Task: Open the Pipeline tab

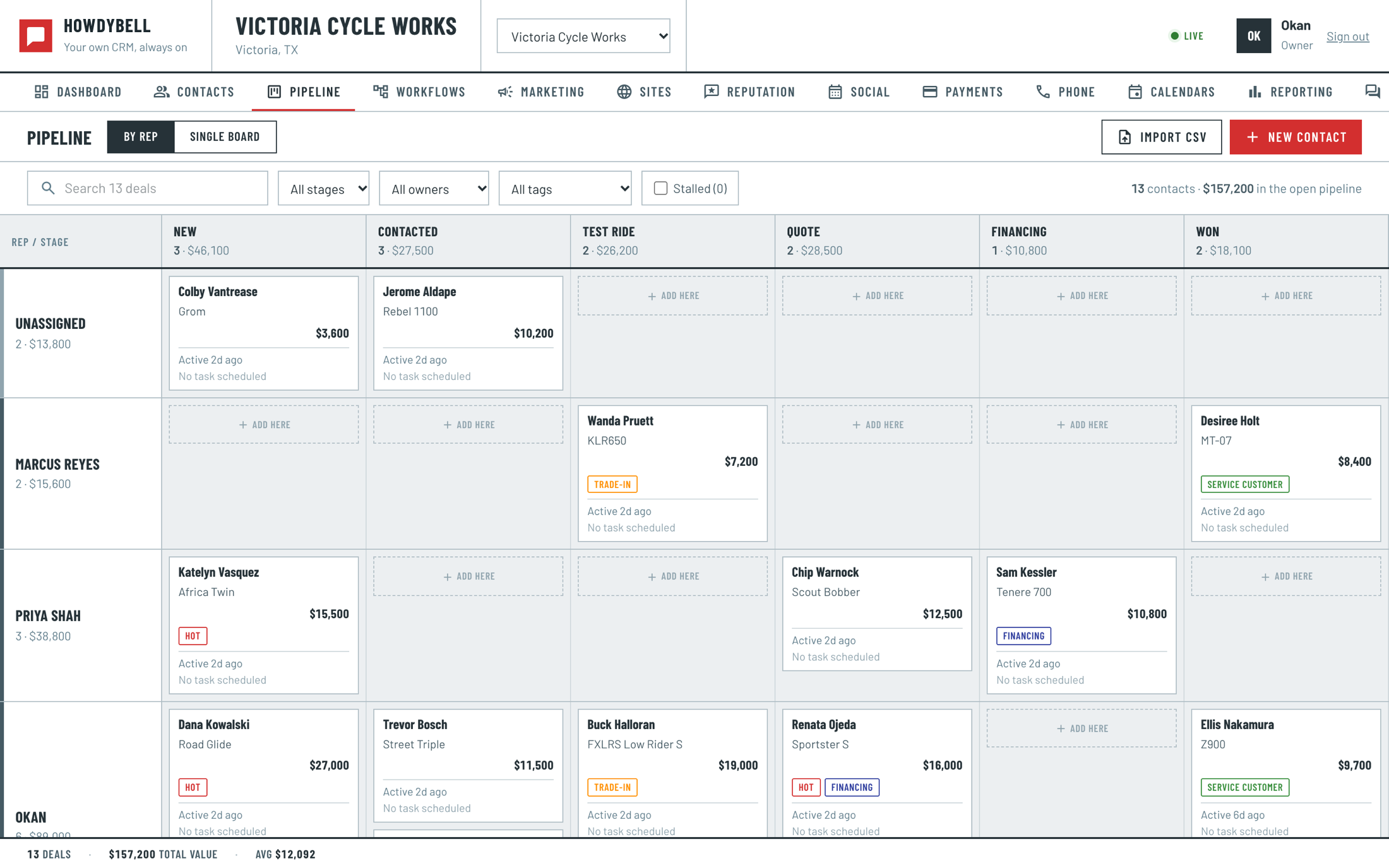Action: click(304, 92)
